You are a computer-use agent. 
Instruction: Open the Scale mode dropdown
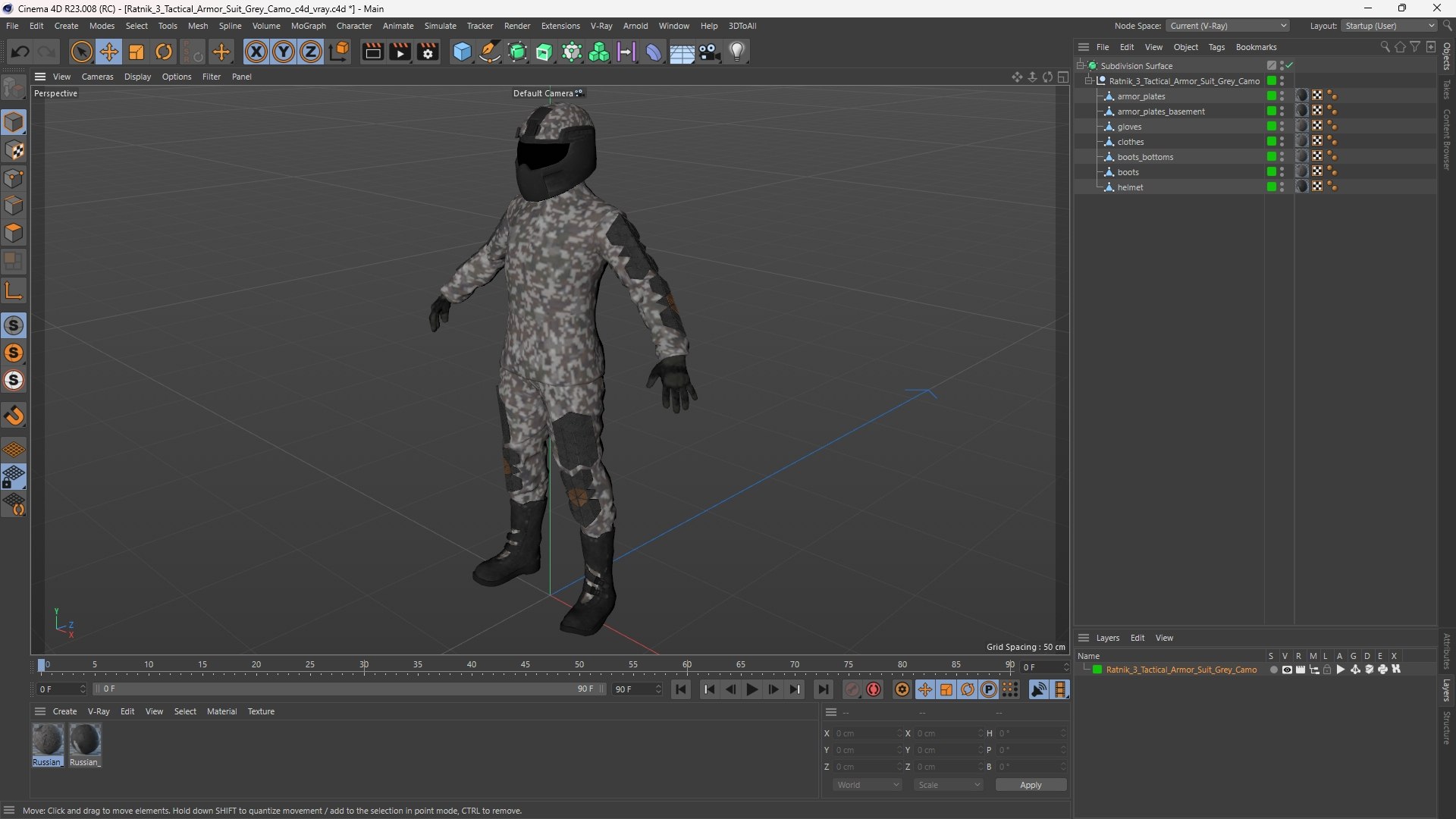949,785
